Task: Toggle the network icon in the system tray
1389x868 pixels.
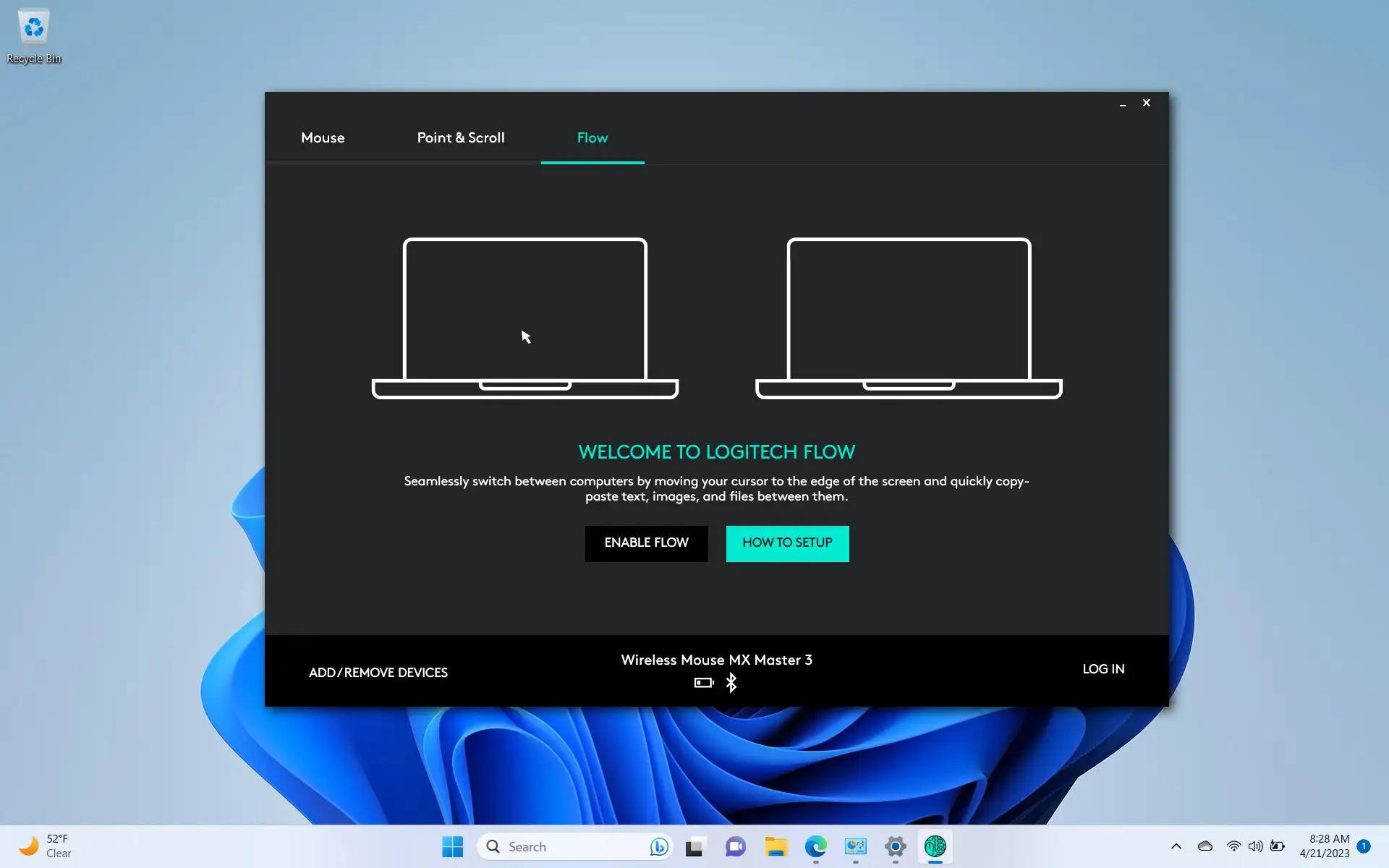Action: tap(1233, 846)
